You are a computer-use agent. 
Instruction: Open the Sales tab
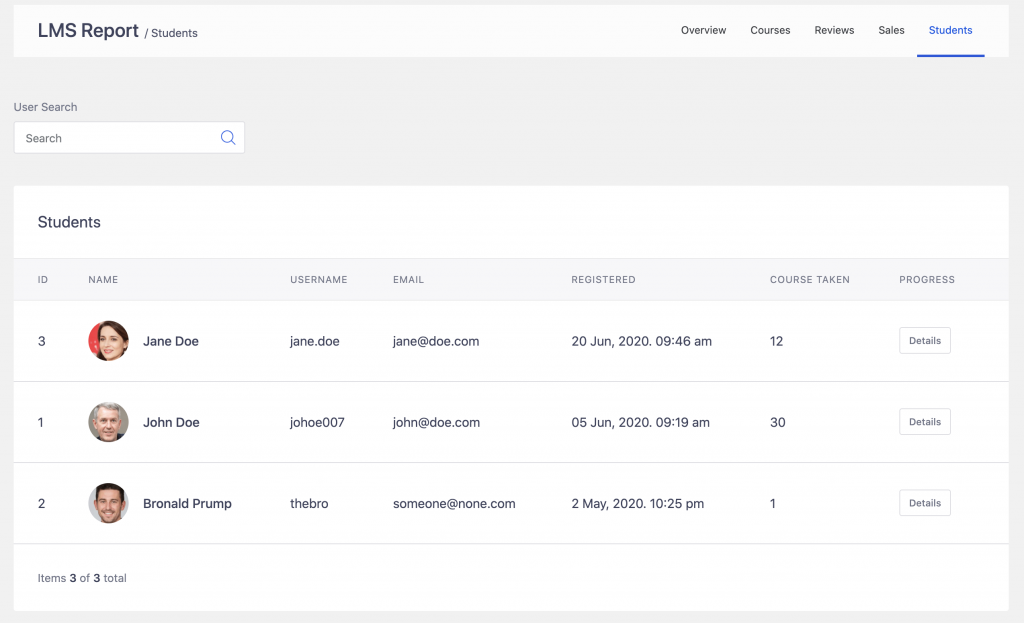click(891, 30)
